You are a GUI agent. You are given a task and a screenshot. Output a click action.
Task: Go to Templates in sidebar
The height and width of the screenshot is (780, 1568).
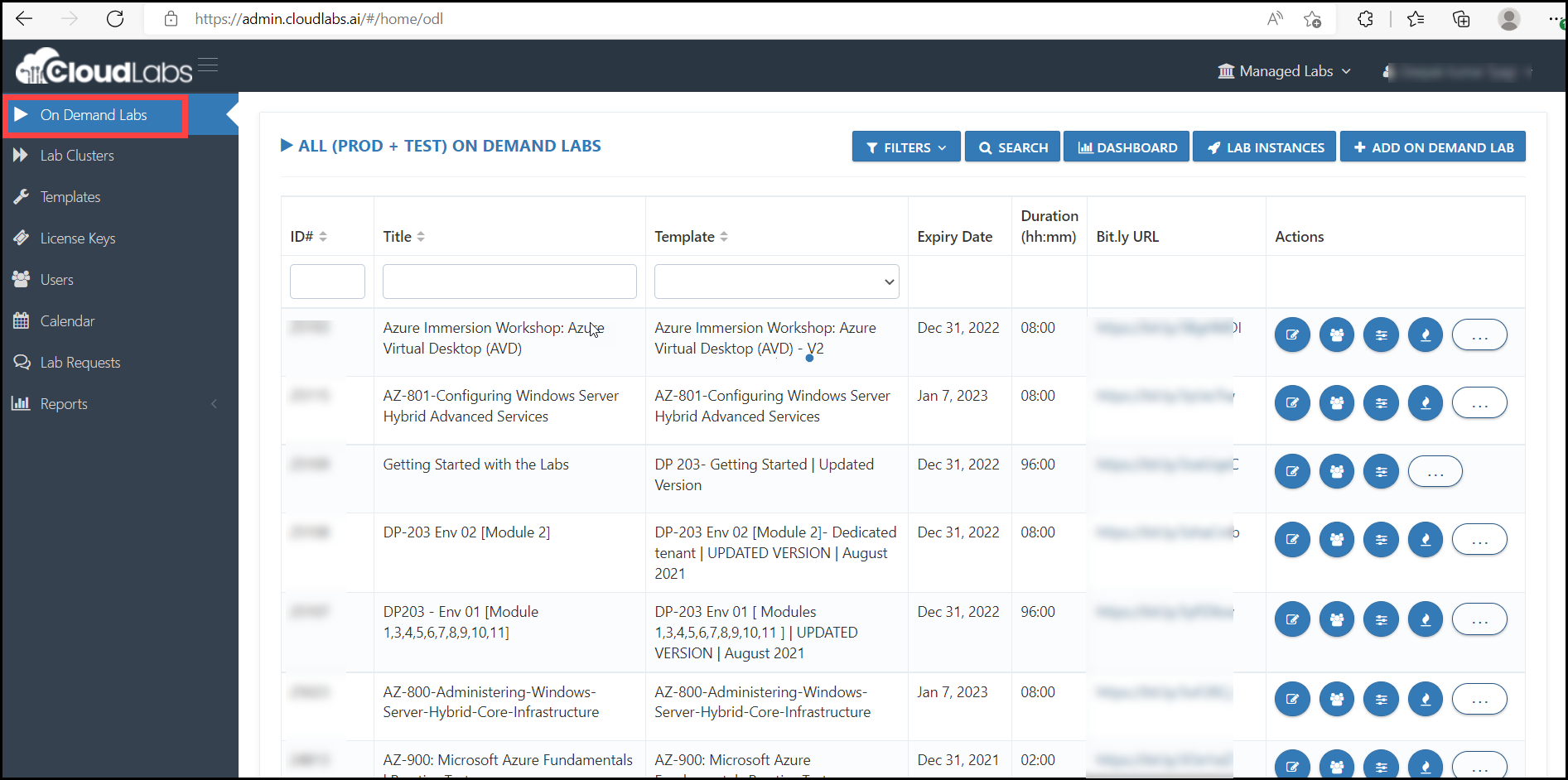coord(70,197)
